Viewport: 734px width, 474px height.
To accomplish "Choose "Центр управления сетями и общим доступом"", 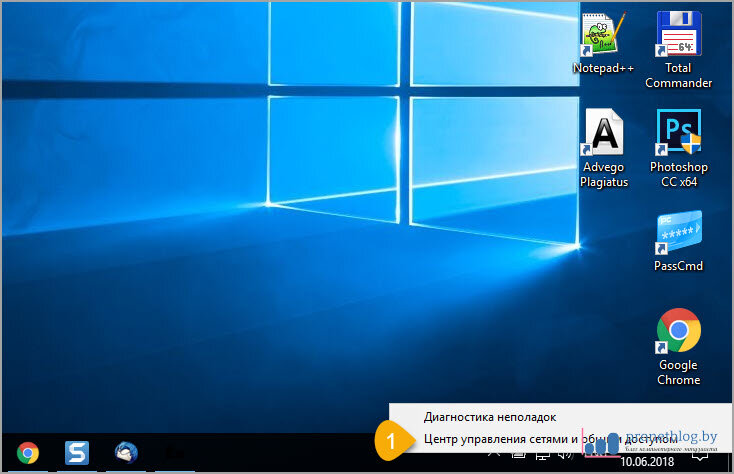I will (551, 439).
